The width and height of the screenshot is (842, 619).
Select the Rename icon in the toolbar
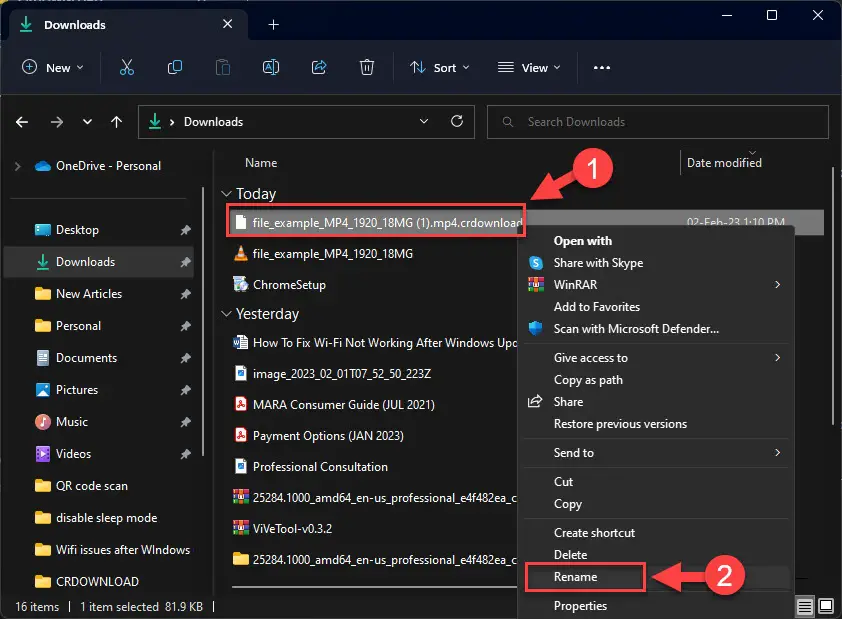click(270, 67)
